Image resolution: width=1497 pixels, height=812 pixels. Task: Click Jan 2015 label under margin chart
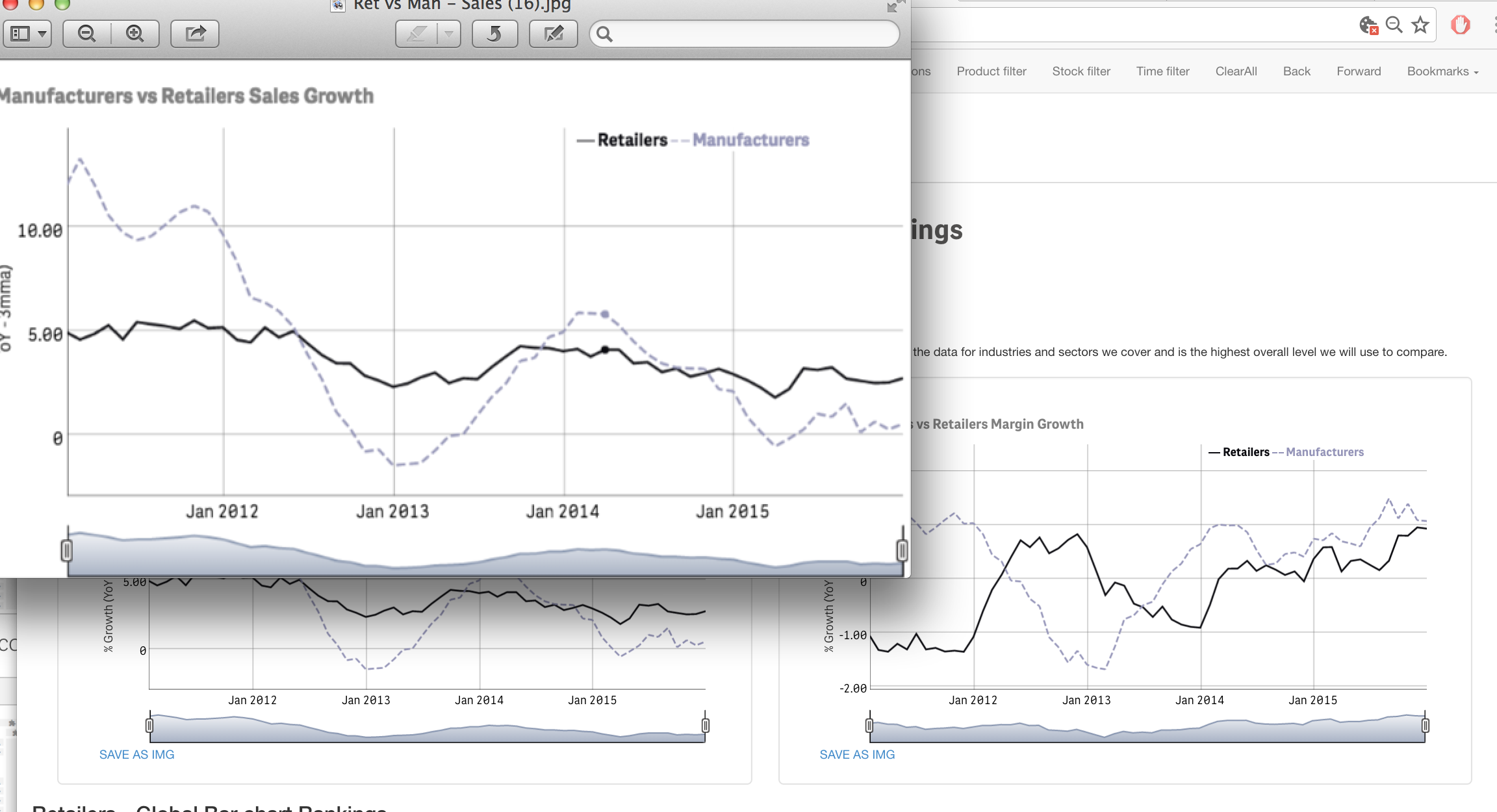pyautogui.click(x=1312, y=700)
